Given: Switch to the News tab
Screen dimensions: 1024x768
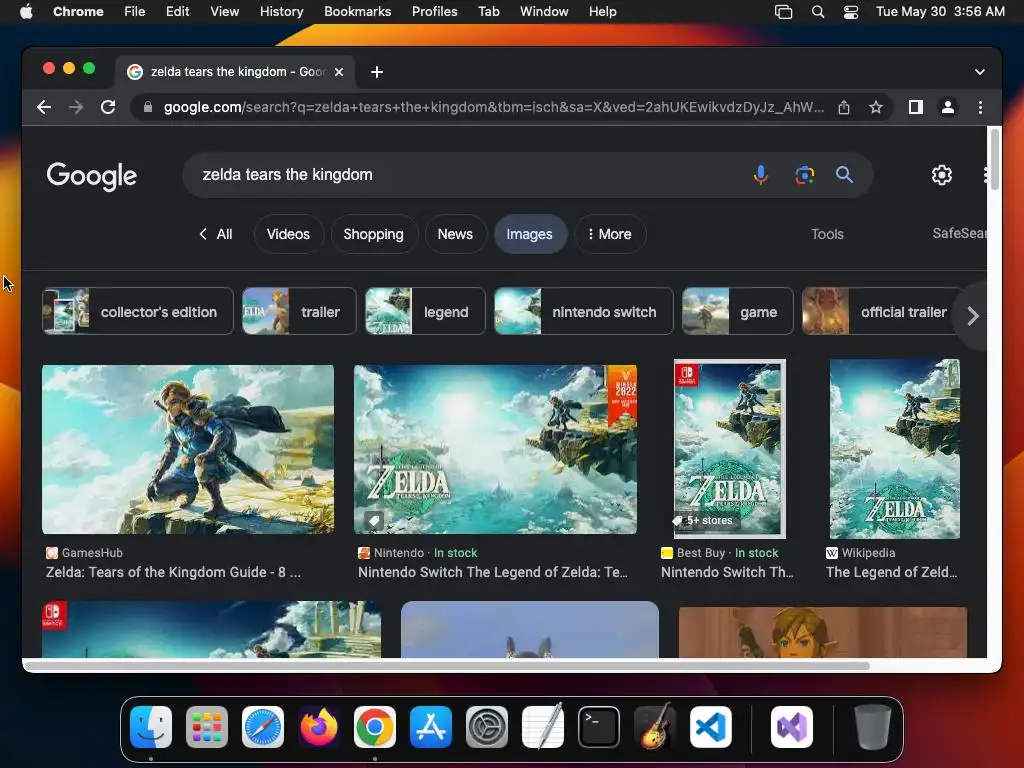Looking at the screenshot, I should tap(455, 234).
